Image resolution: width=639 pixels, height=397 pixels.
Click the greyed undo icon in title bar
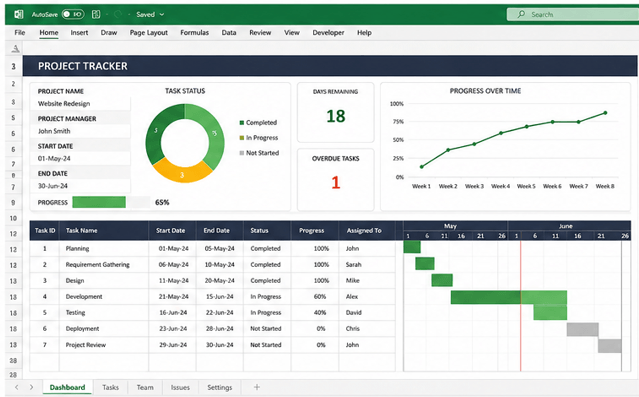(118, 14)
